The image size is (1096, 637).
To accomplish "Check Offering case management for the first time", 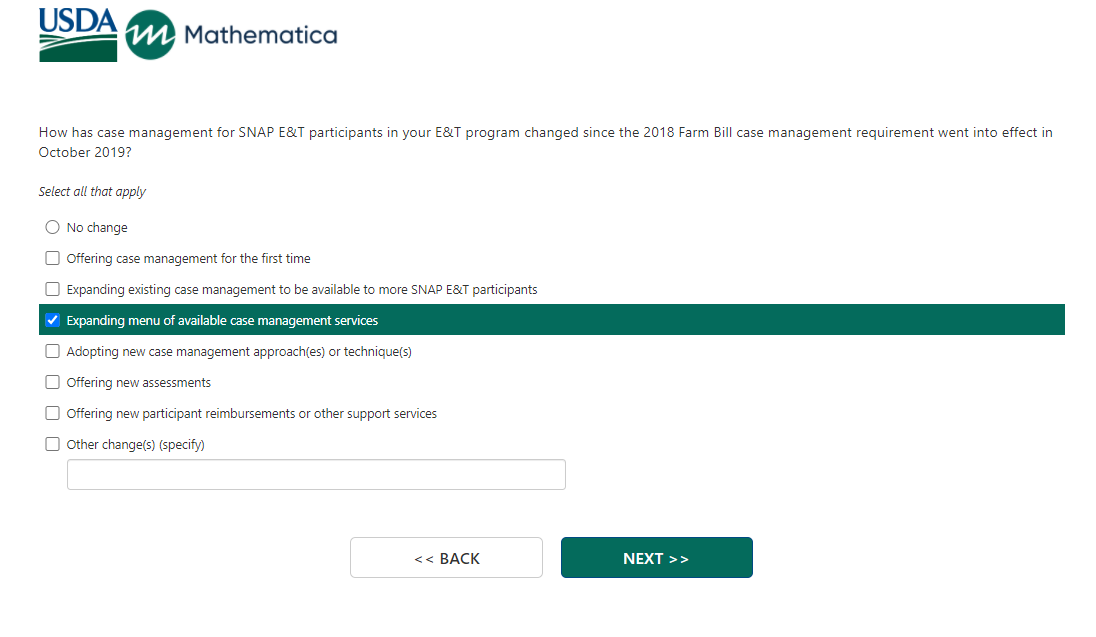I will [53, 258].
